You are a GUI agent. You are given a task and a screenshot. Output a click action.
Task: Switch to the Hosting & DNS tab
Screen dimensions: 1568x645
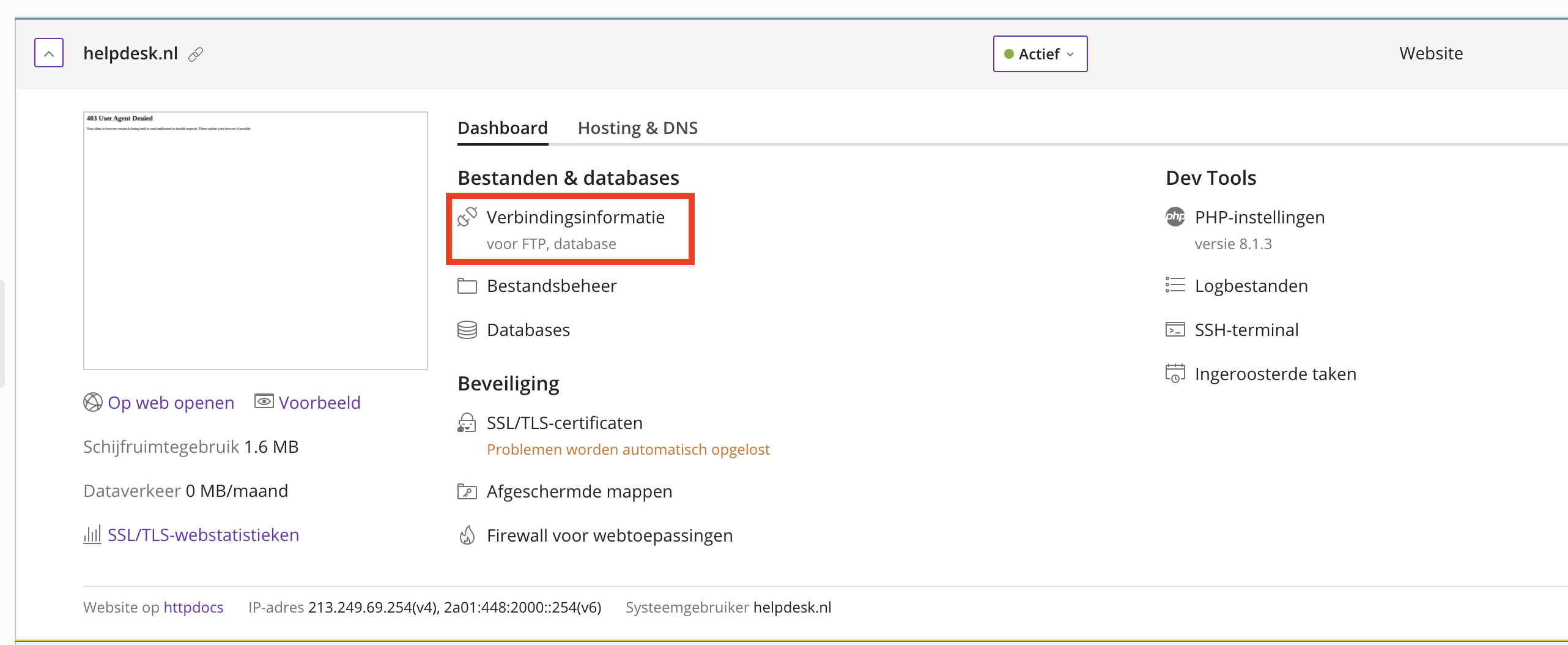click(637, 128)
